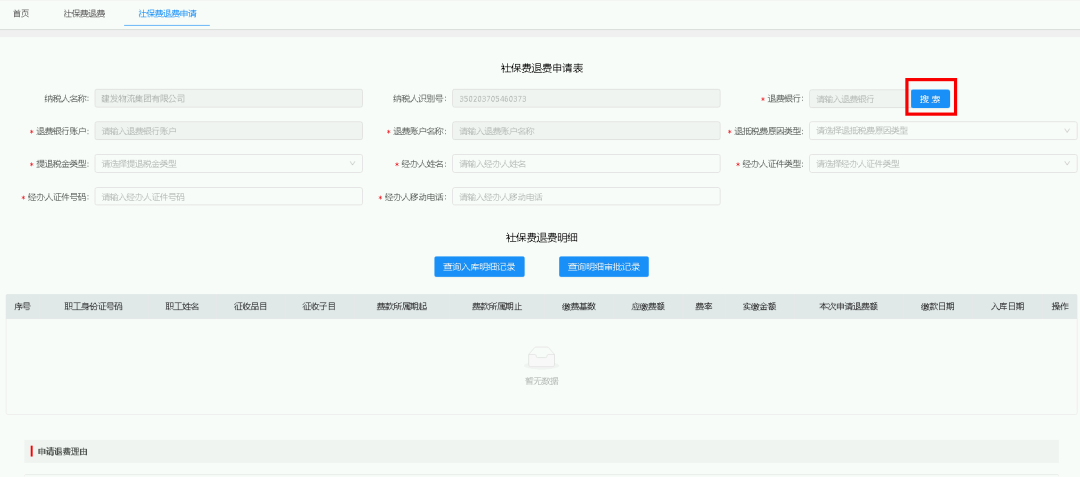This screenshot has height=477, width=1080.
Task: Click the 经办人移动电话 input field
Action: [x=586, y=197]
